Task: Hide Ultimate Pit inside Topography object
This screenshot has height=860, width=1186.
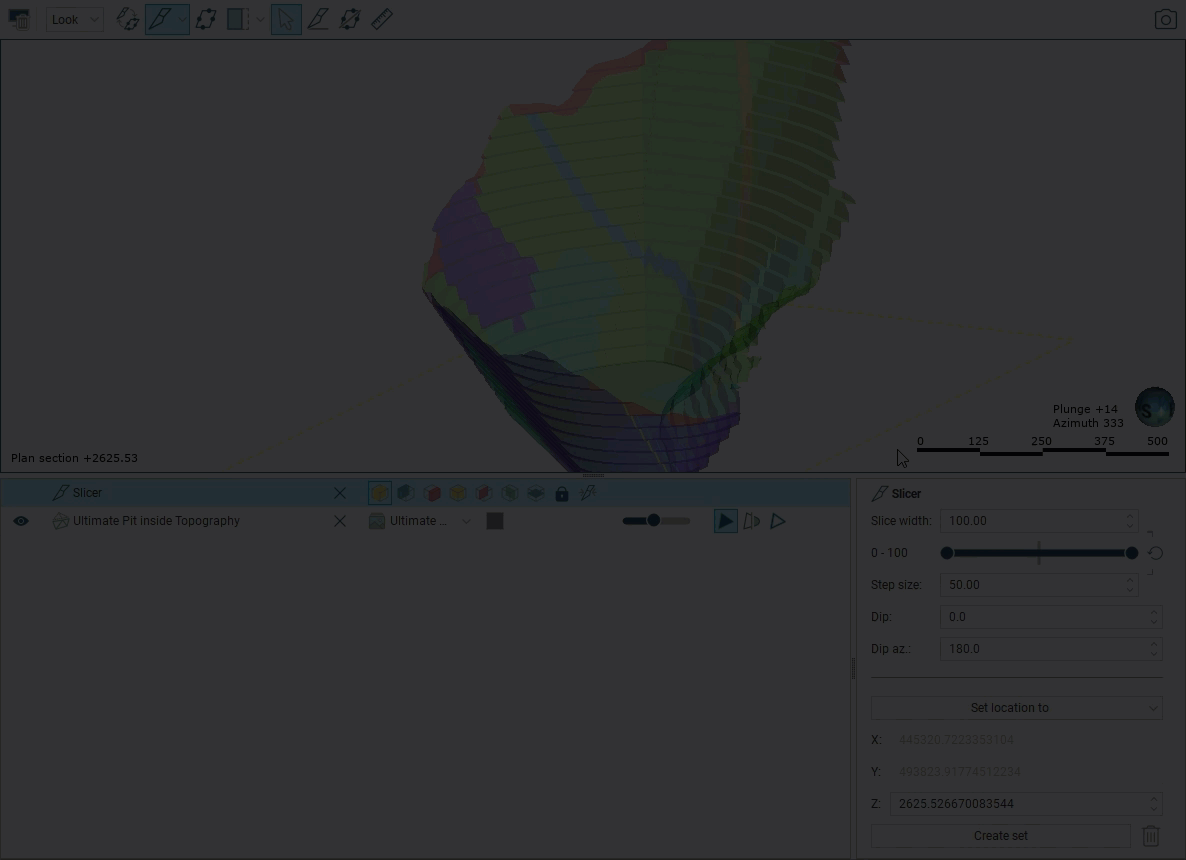Action: point(21,521)
